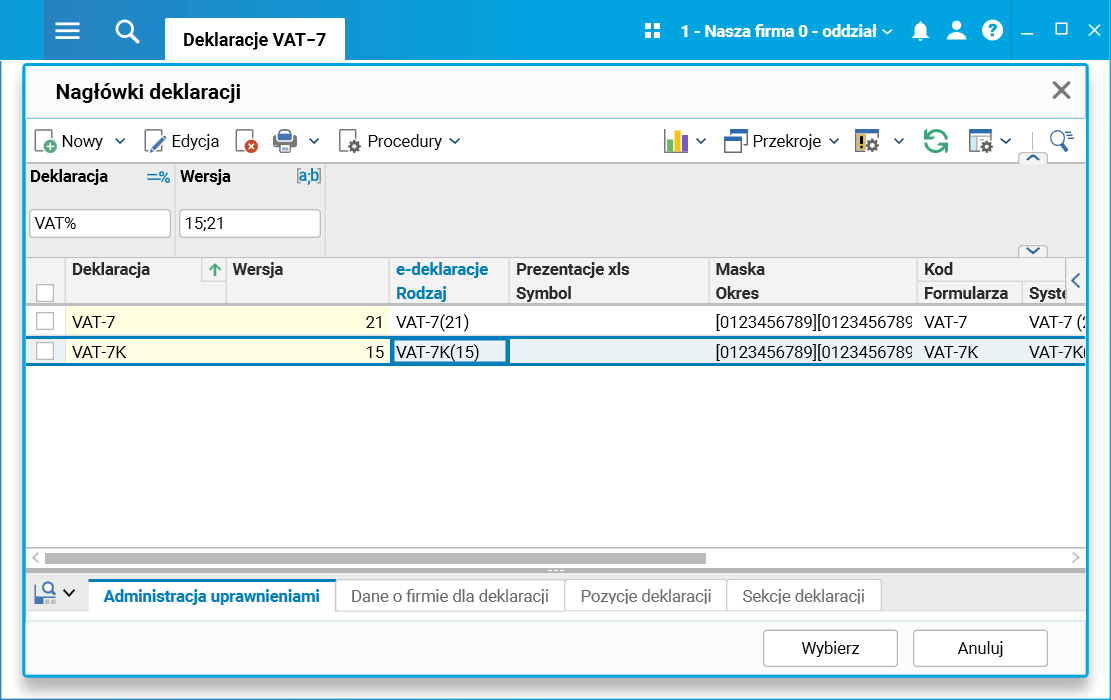Image resolution: width=1111 pixels, height=700 pixels.
Task: Click the filter search icon at toolbar right
Action: pyautogui.click(x=1060, y=141)
